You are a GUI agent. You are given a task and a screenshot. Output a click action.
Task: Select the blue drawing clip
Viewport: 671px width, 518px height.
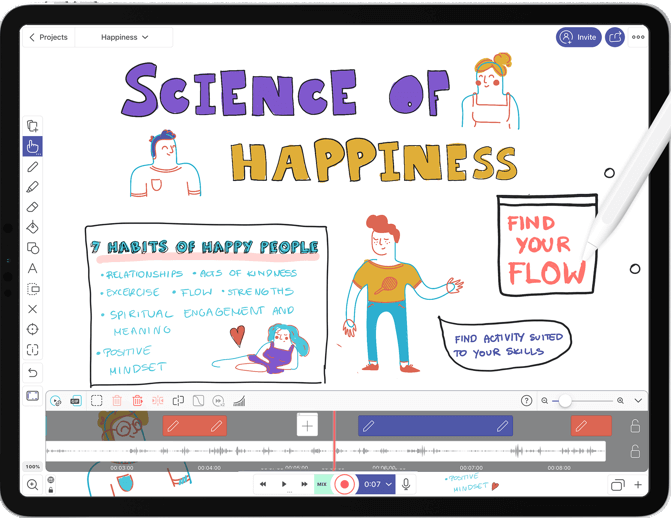pos(435,426)
